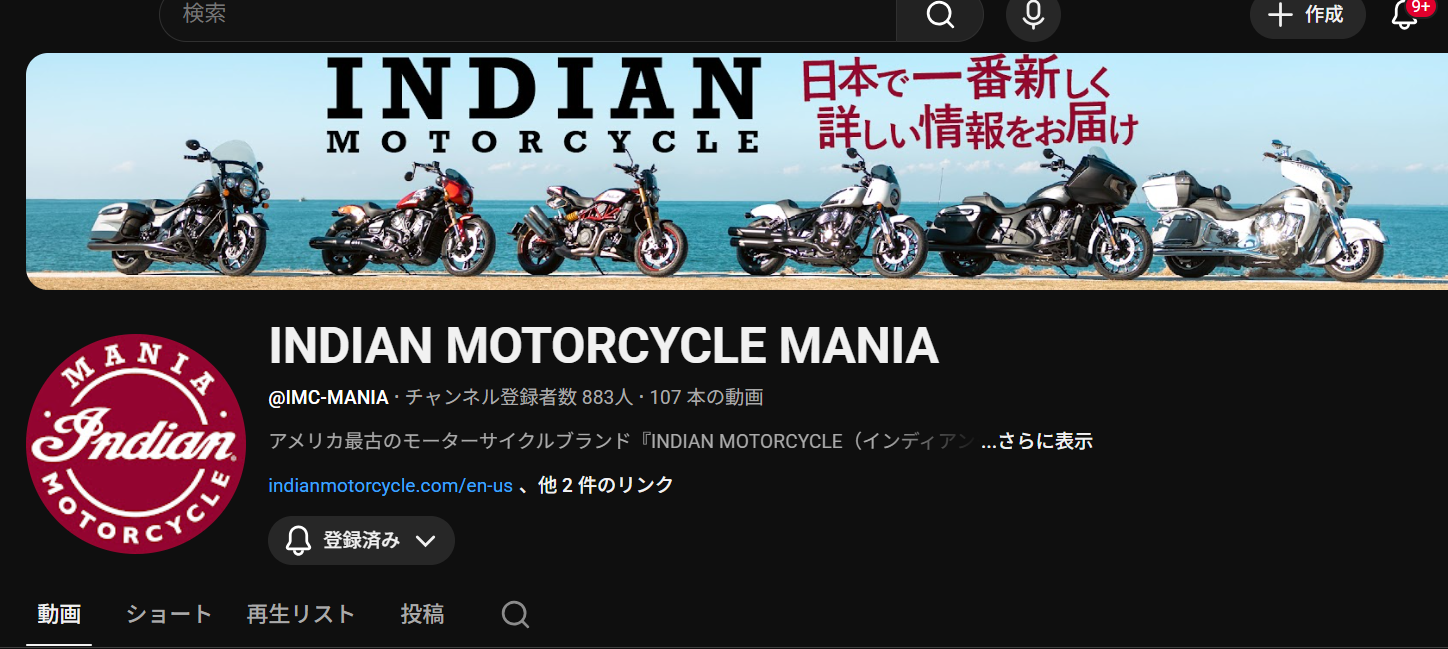Show more links via 他 2 件のリンク
The height and width of the screenshot is (649, 1448).
point(606,485)
